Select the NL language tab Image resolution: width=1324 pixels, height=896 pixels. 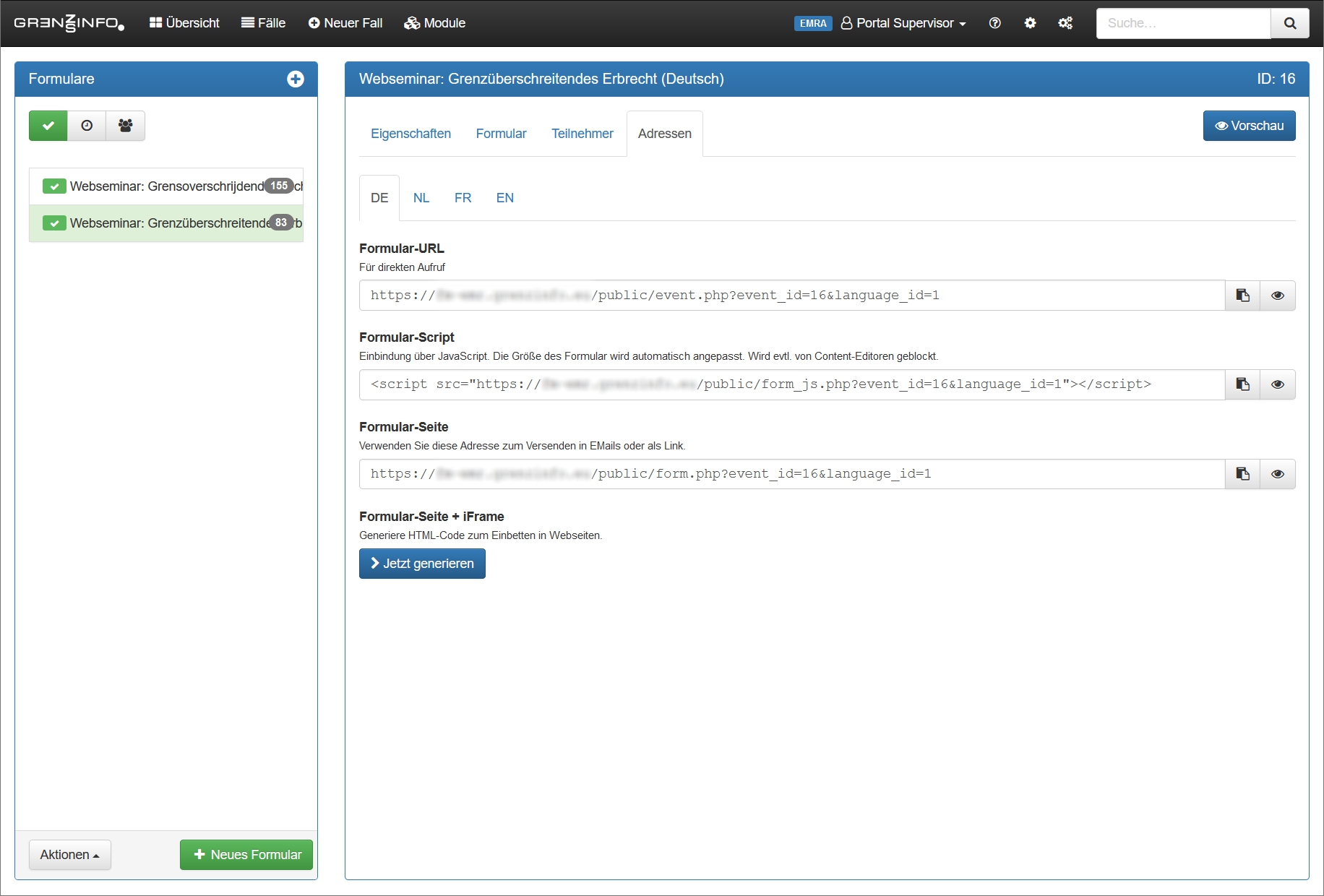pos(421,198)
